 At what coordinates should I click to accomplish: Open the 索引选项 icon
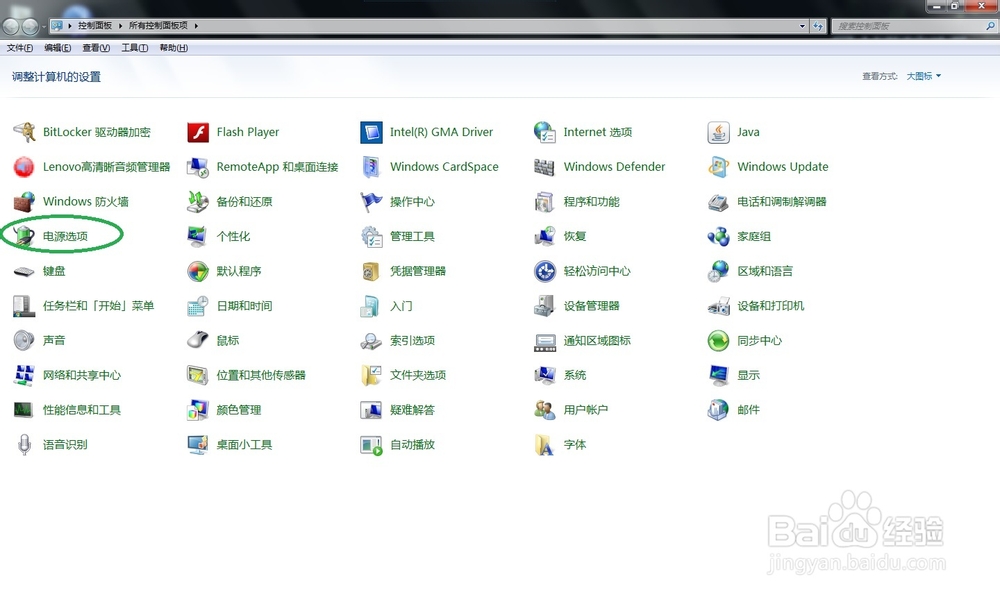[371, 340]
